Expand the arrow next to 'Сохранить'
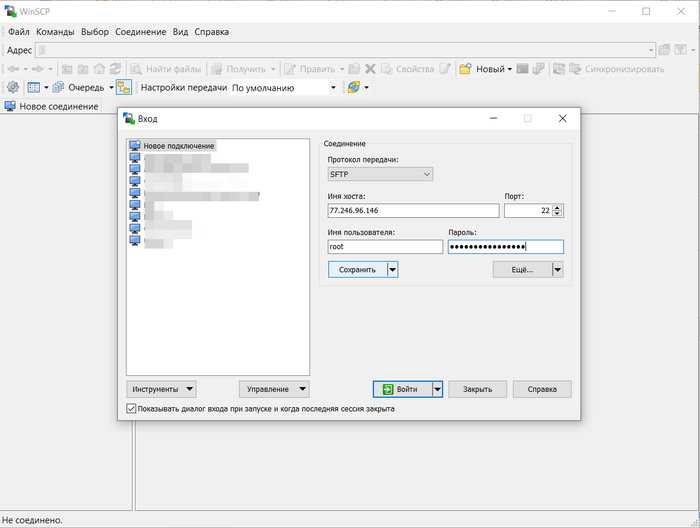 393,269
